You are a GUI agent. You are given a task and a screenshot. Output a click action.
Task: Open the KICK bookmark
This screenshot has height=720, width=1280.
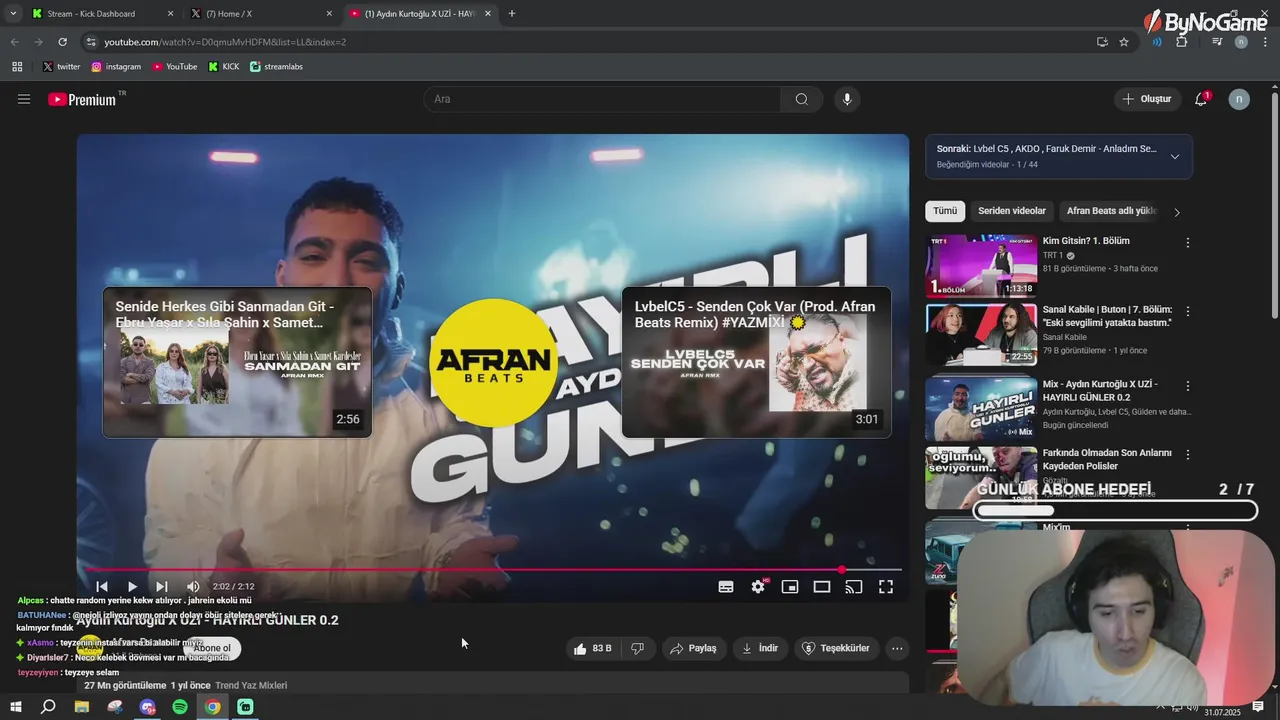(x=224, y=67)
